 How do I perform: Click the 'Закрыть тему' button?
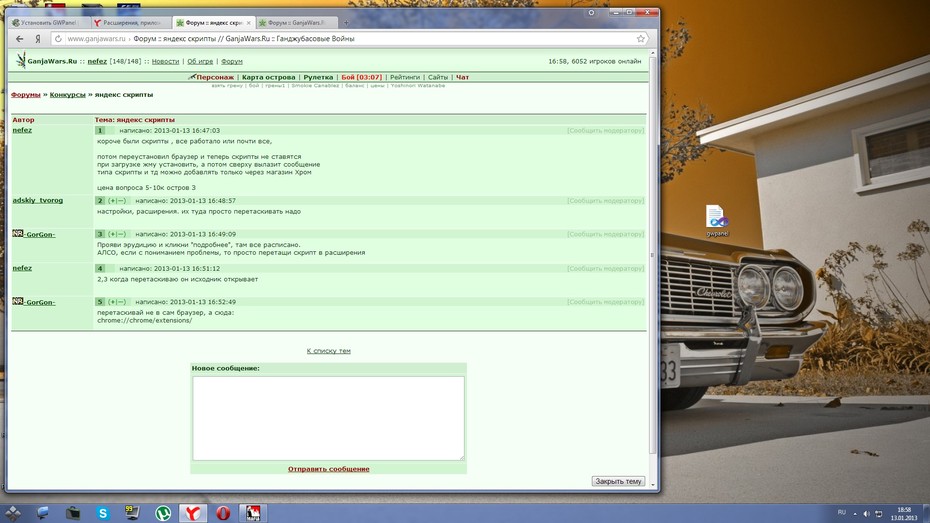coord(618,481)
